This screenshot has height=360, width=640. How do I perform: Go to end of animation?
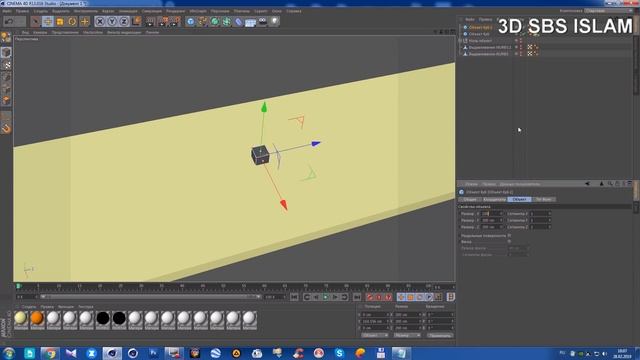pos(357,297)
